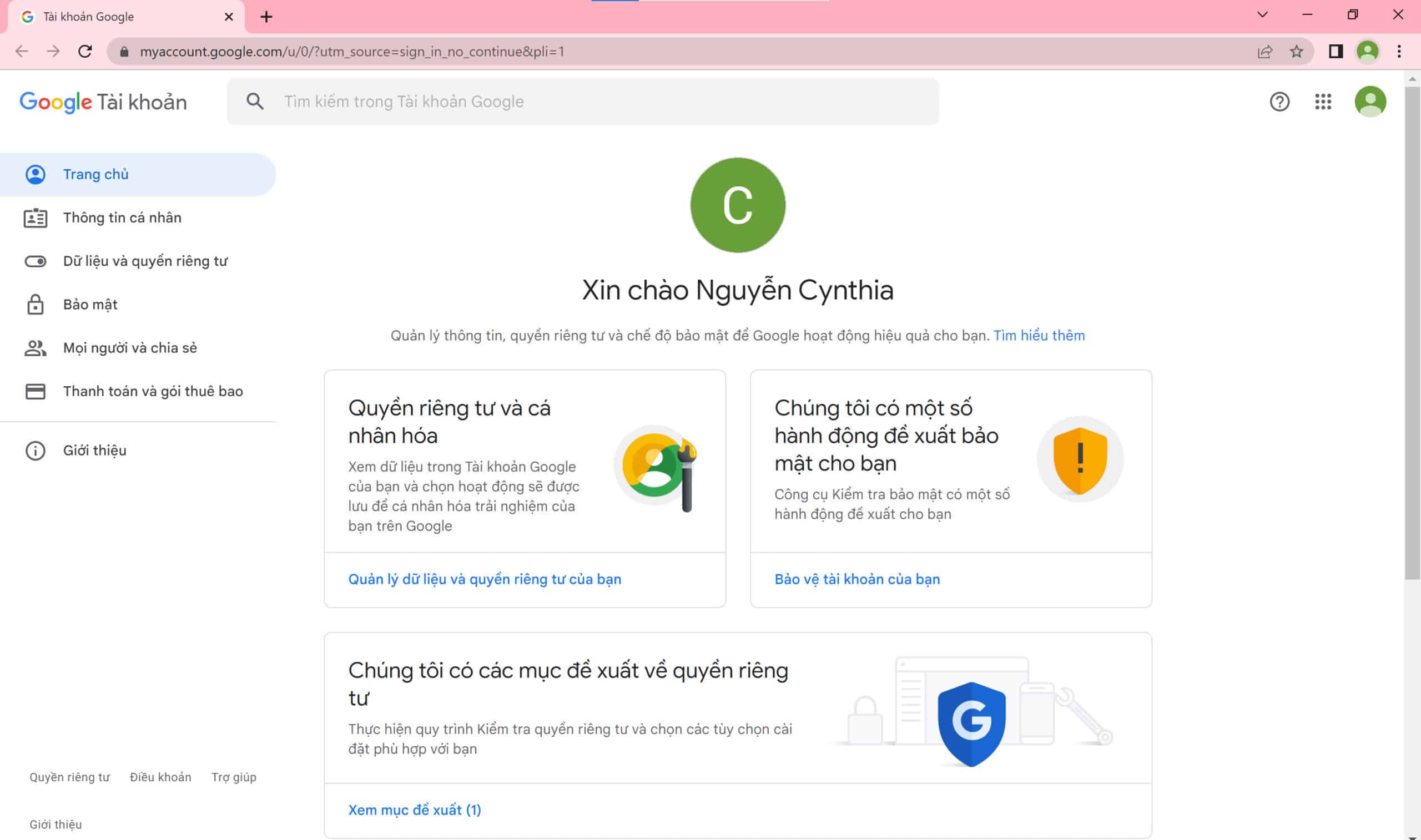Minimize the browser window
This screenshot has height=840, width=1421.
[x=1307, y=15]
